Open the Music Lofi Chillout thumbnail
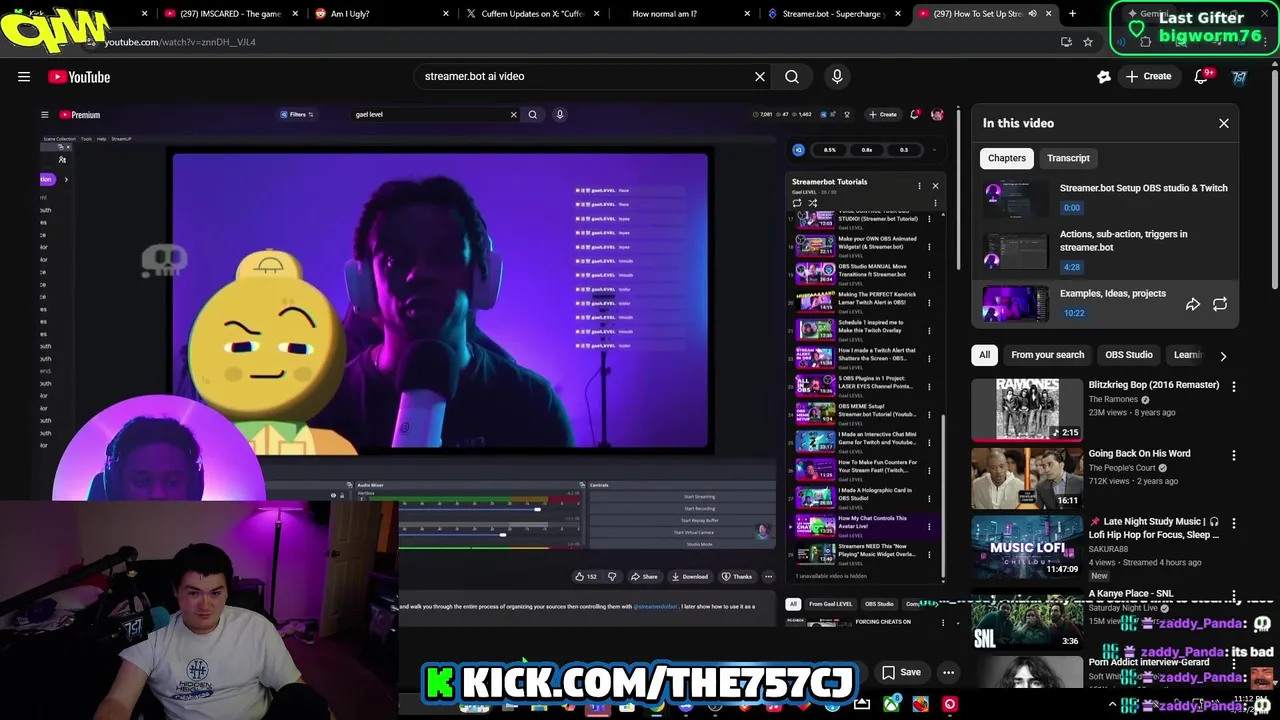The height and width of the screenshot is (720, 1280). [1027, 546]
